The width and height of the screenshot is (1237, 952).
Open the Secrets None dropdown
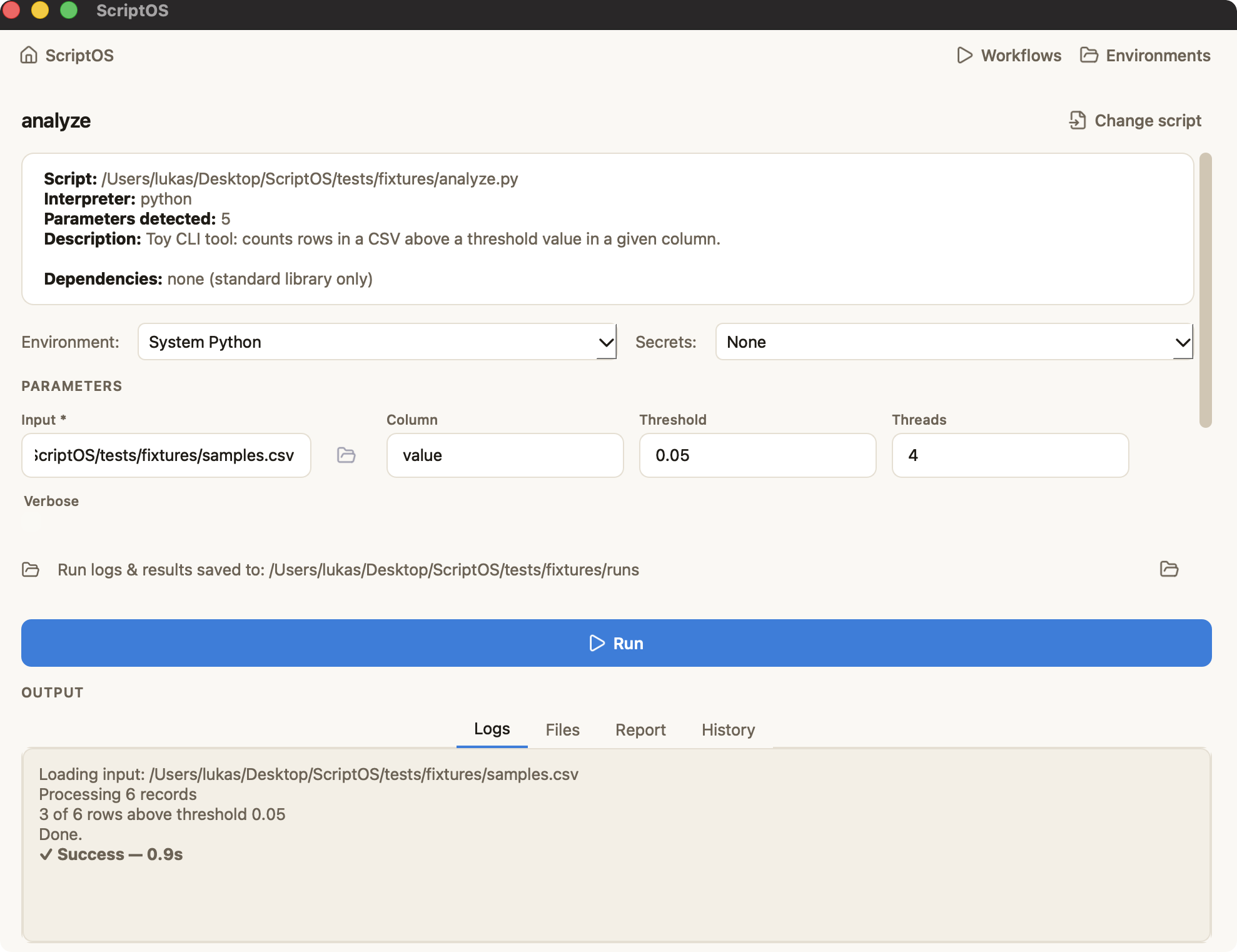[954, 342]
